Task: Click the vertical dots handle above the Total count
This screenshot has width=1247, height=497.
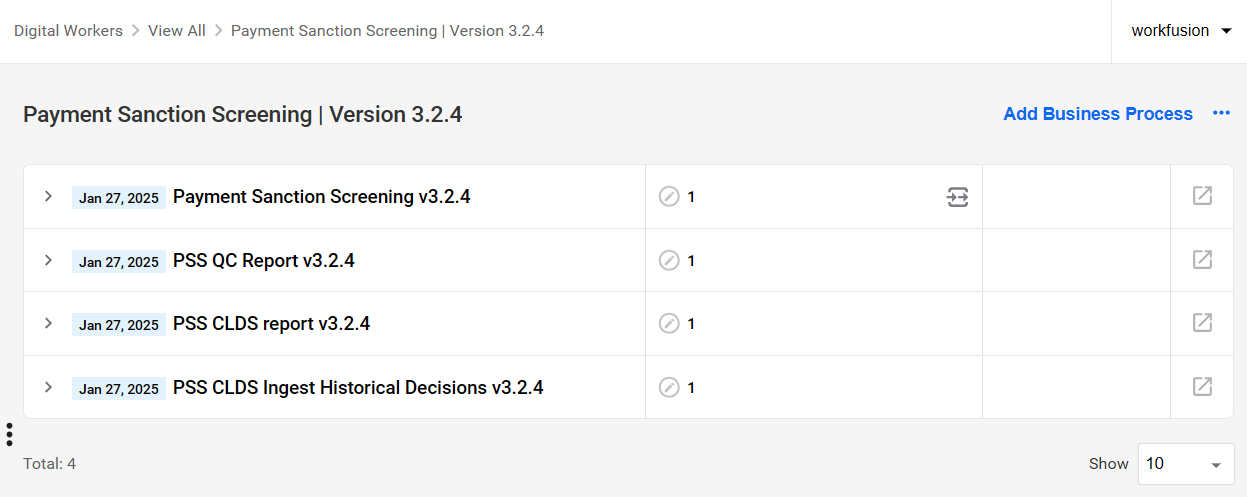Action: point(9,434)
